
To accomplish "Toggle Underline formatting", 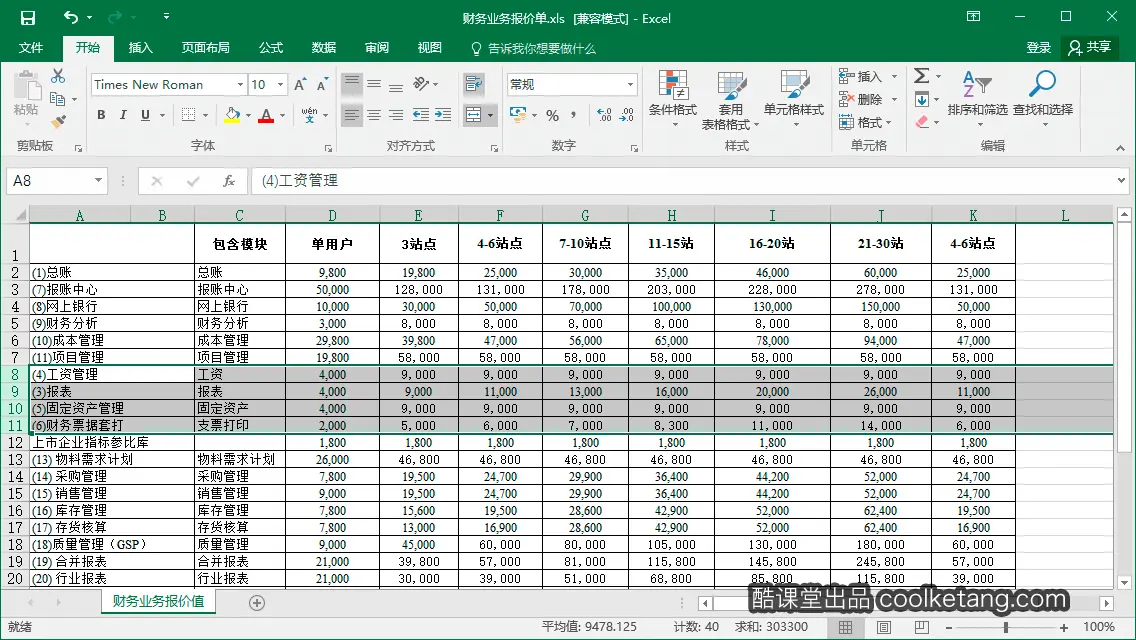I will [x=146, y=115].
